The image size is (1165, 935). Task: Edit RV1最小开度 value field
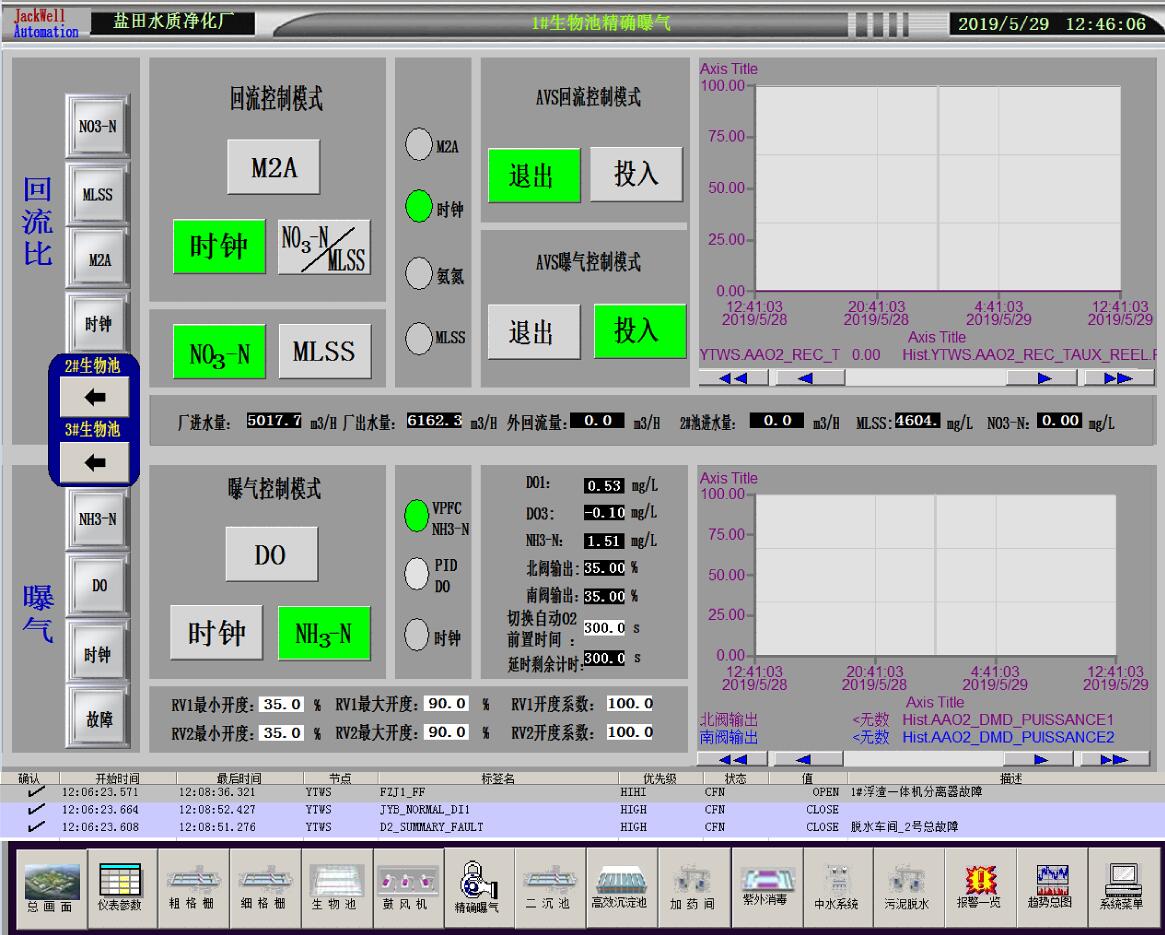tap(282, 704)
